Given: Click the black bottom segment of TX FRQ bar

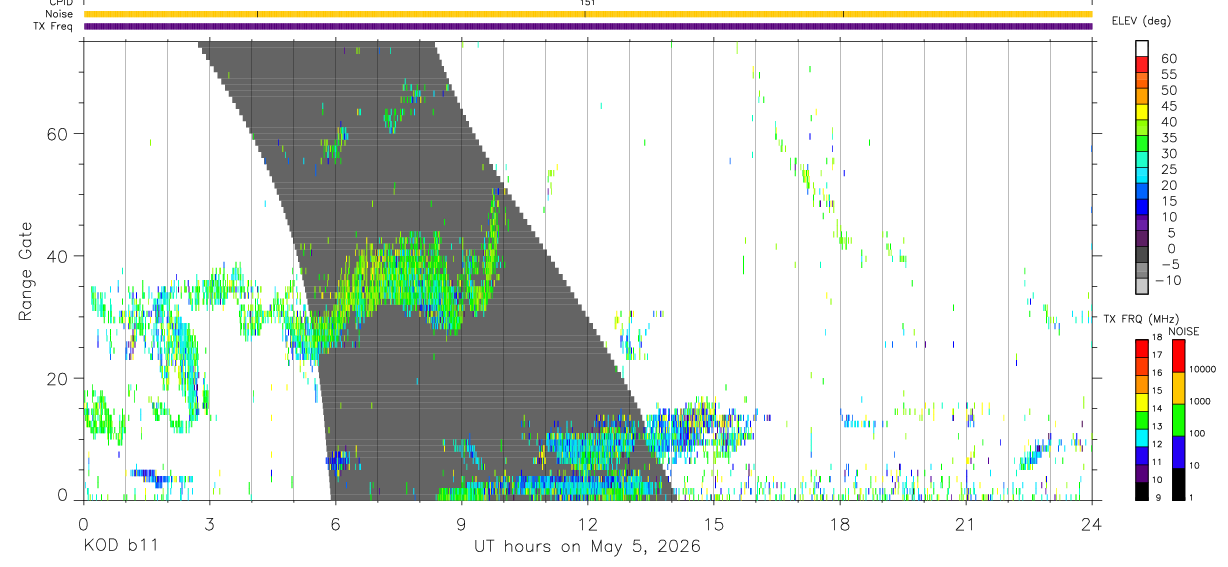Looking at the screenshot, I should pyautogui.click(x=1142, y=491).
